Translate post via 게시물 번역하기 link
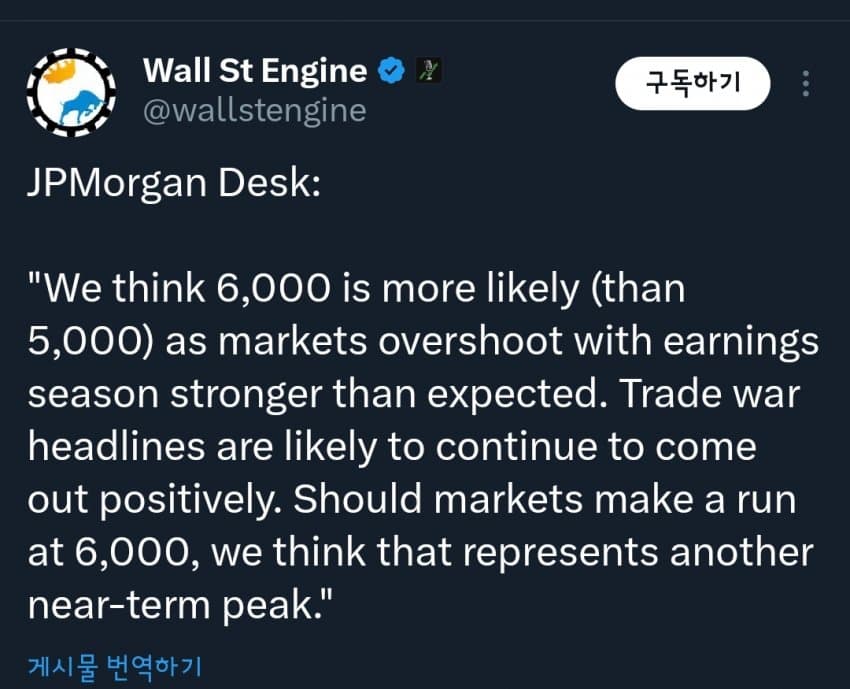The image size is (850, 689). pyautogui.click(x=115, y=666)
